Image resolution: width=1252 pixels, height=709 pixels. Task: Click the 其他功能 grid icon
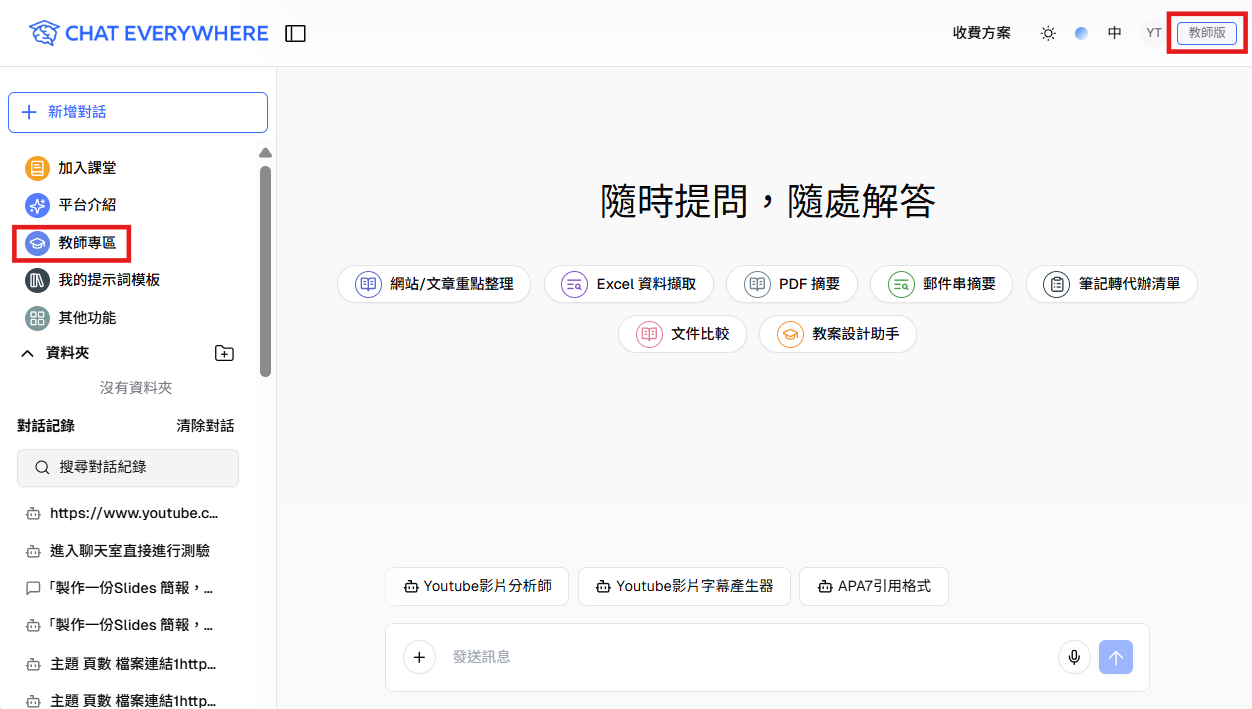(37, 318)
